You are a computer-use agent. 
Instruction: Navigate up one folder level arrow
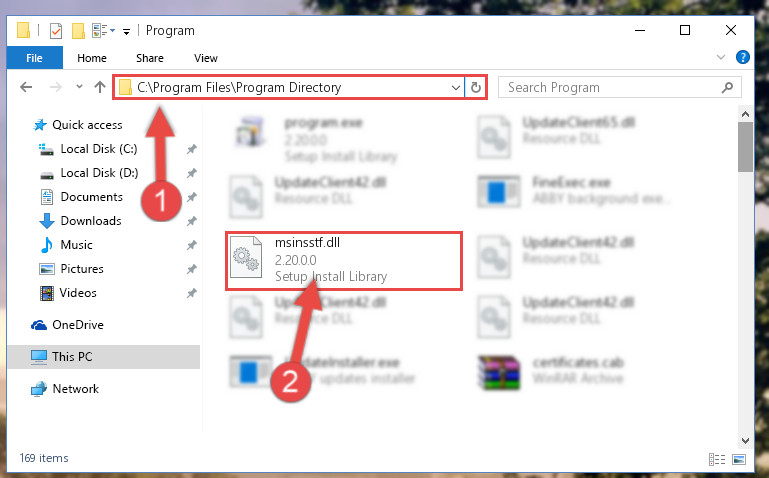click(100, 87)
